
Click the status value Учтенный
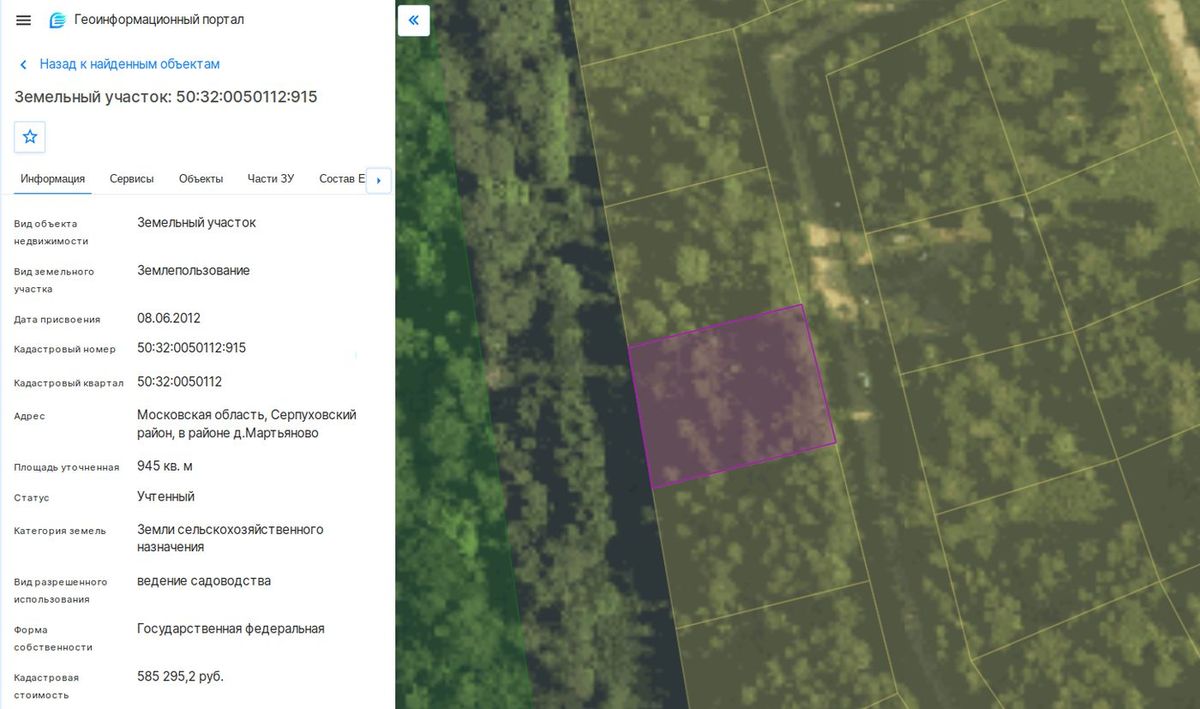[x=166, y=496]
